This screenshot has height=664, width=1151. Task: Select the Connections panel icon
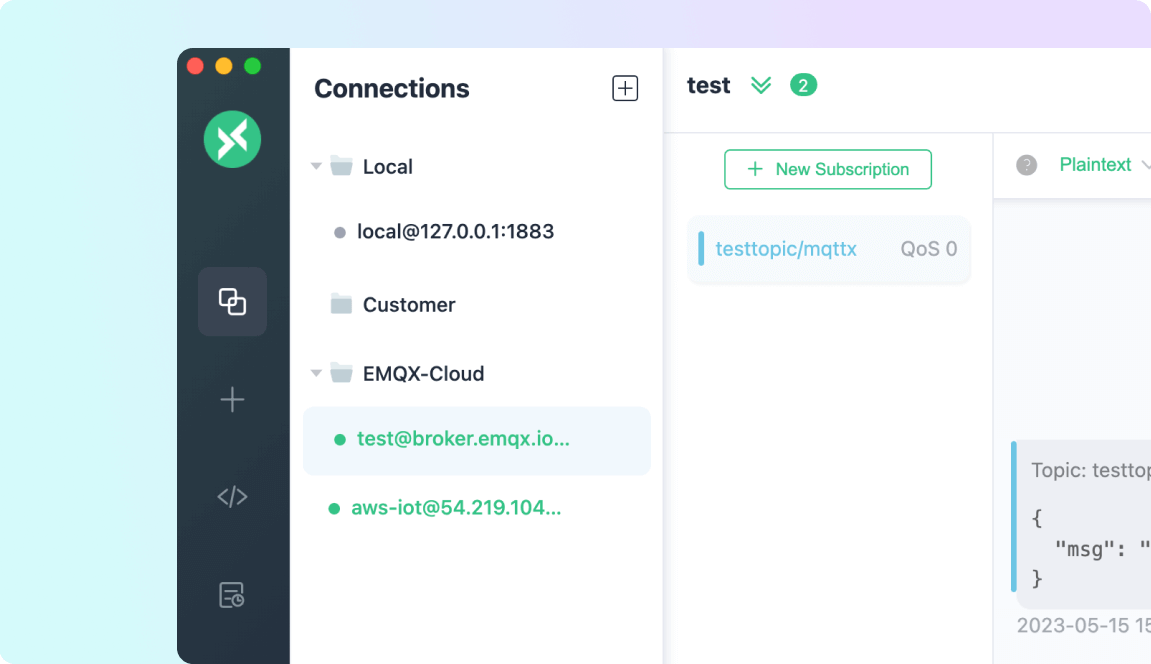point(232,301)
